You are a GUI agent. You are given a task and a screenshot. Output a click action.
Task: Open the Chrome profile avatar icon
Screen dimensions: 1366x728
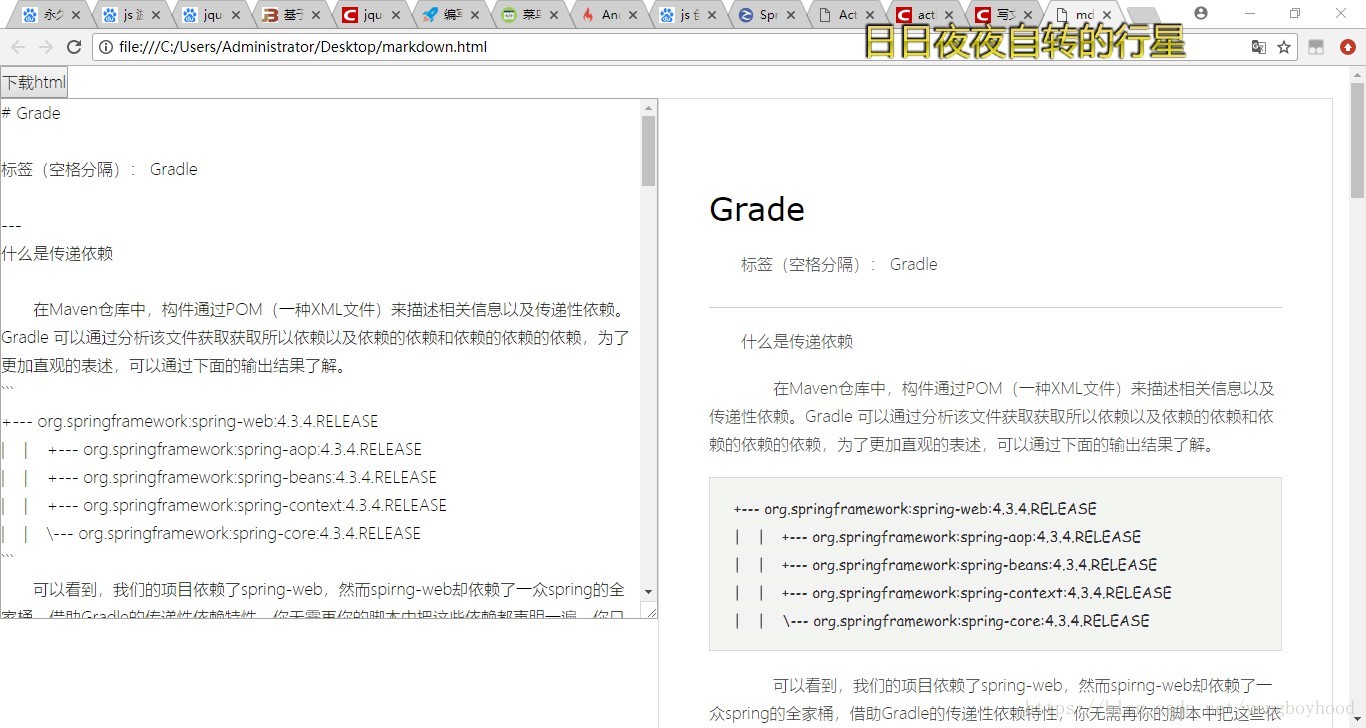tap(1201, 13)
